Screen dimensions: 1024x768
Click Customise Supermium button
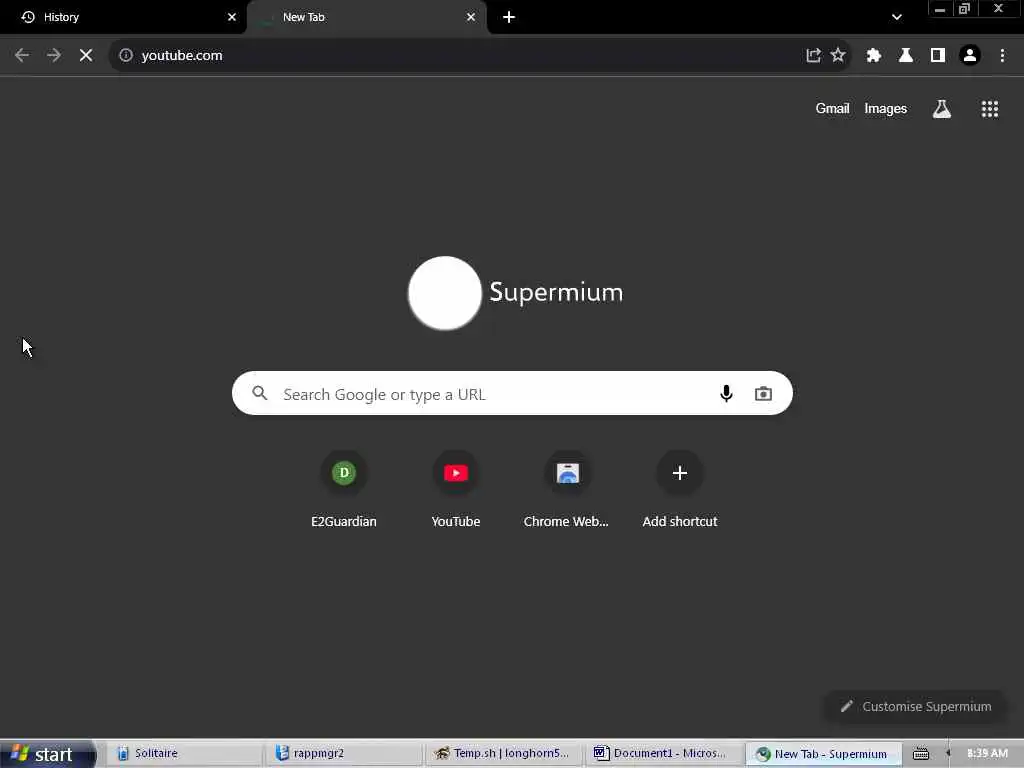coord(916,707)
